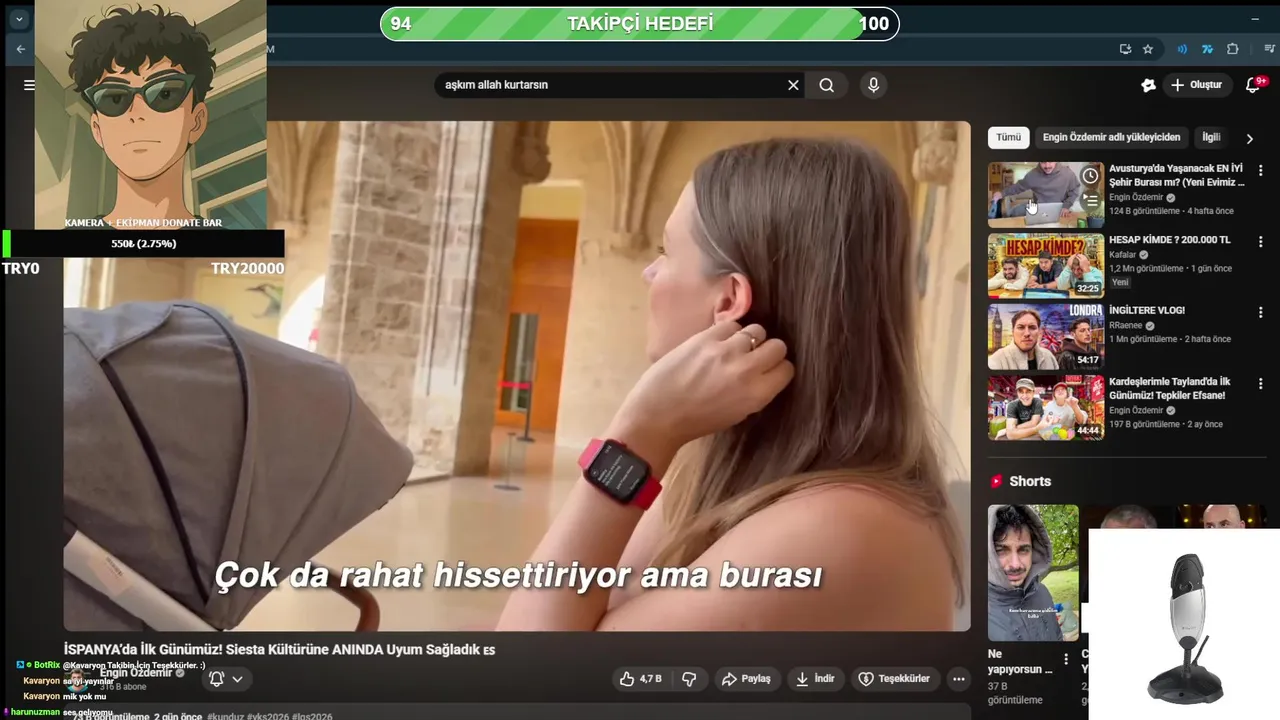
Task: Click the 'Kardeşlerimle Tayland'da İlk Günümüz' title
Action: [1169, 388]
